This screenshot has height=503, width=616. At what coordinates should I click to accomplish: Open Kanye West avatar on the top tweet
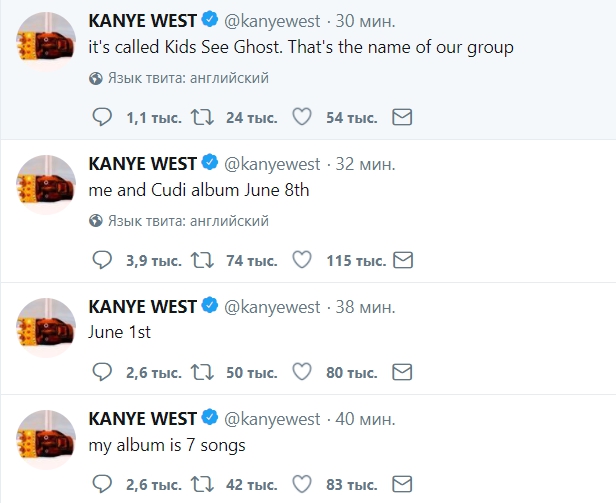(47, 42)
